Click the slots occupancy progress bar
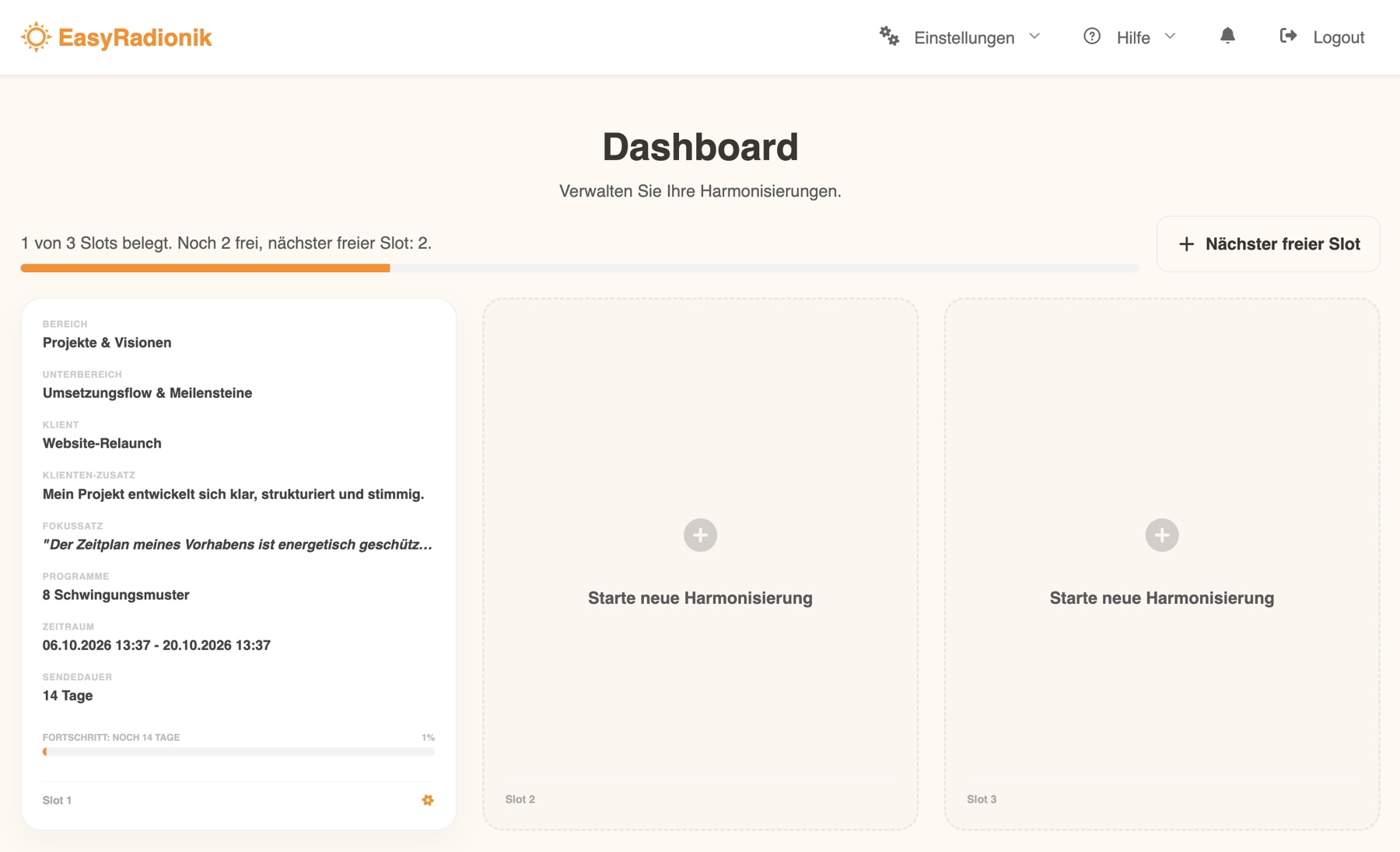 coord(580,268)
